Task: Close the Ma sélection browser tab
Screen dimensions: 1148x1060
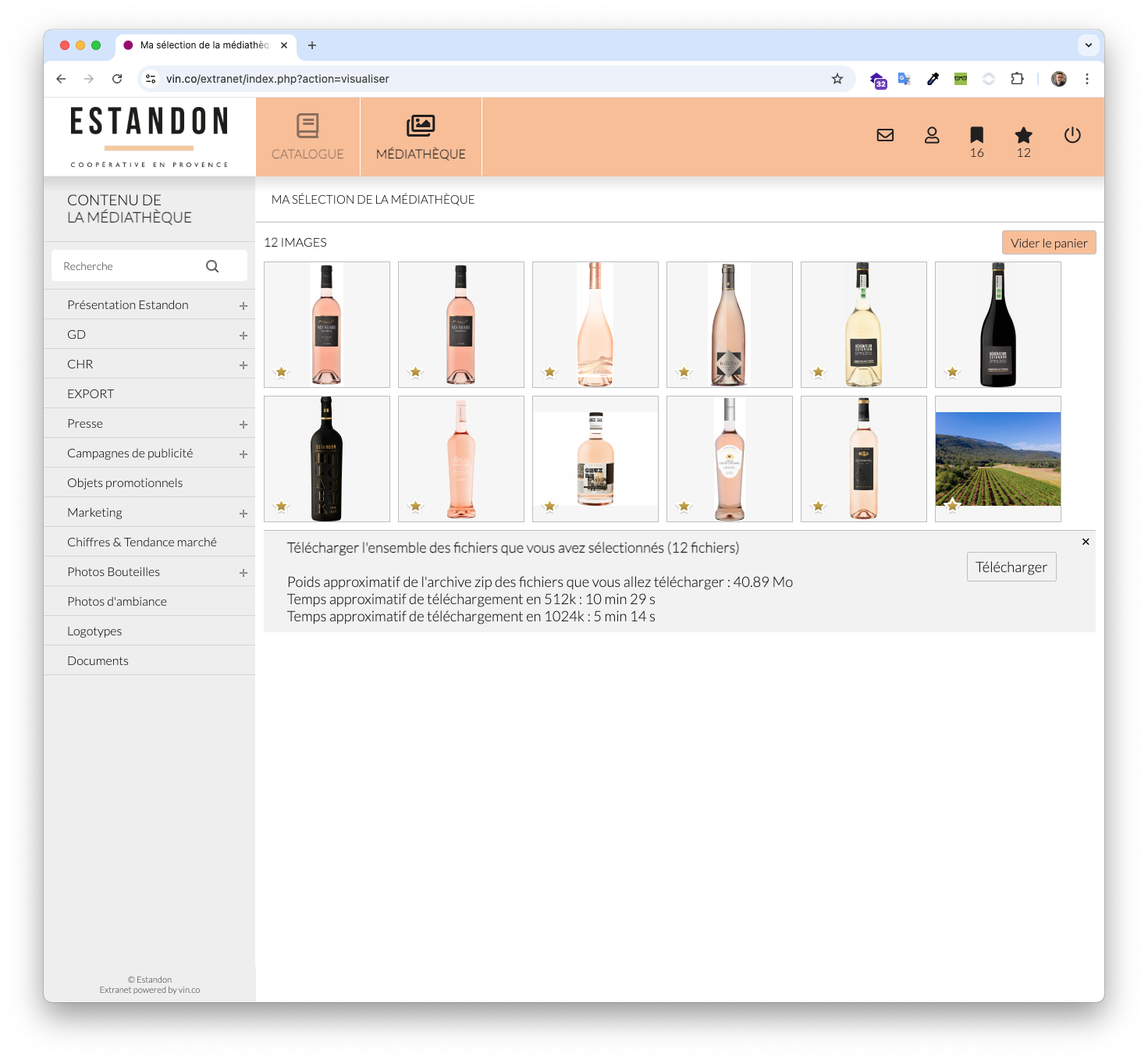Action: (284, 45)
